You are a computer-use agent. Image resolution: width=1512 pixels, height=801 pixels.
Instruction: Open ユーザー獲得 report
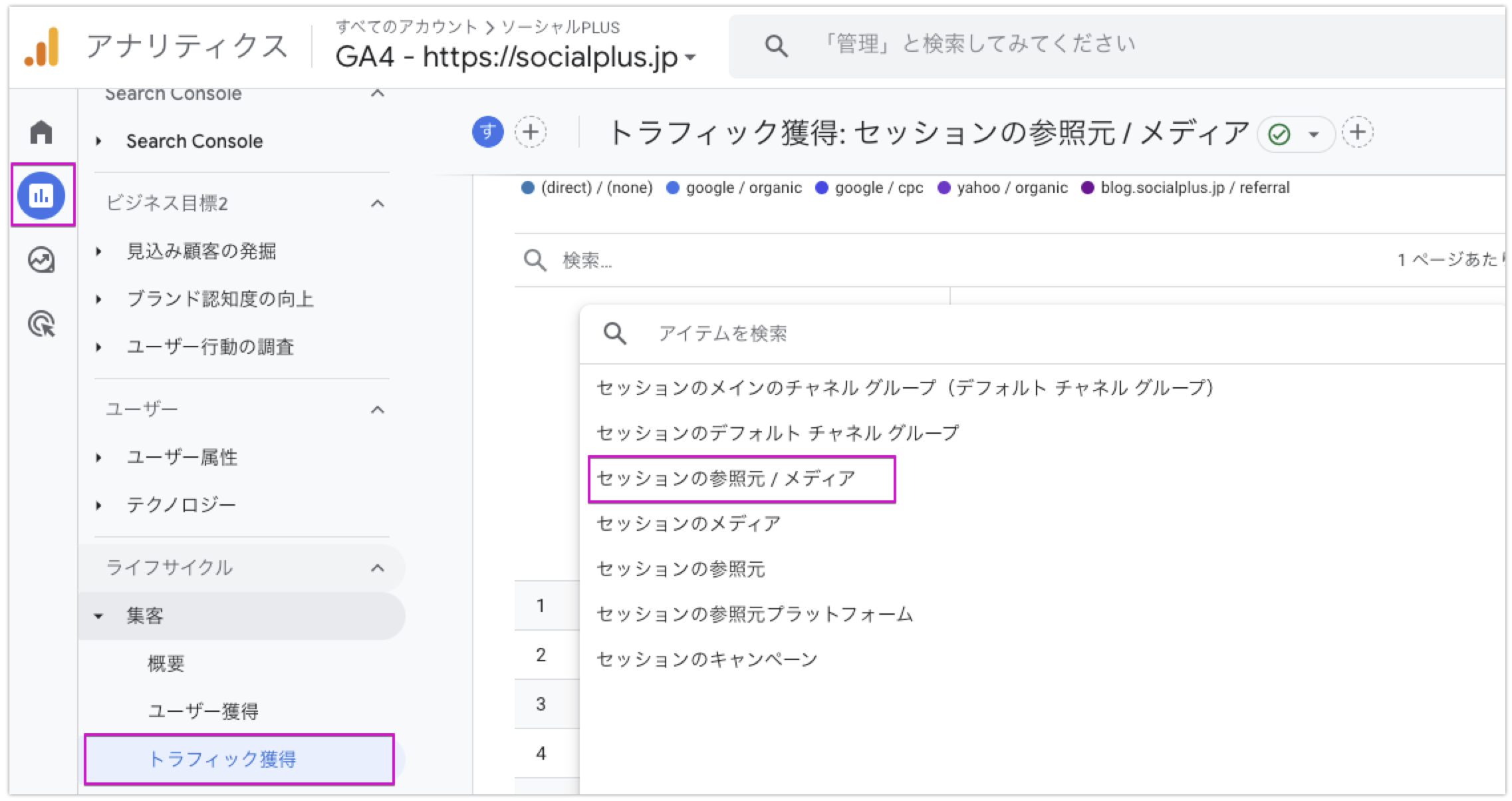[203, 711]
